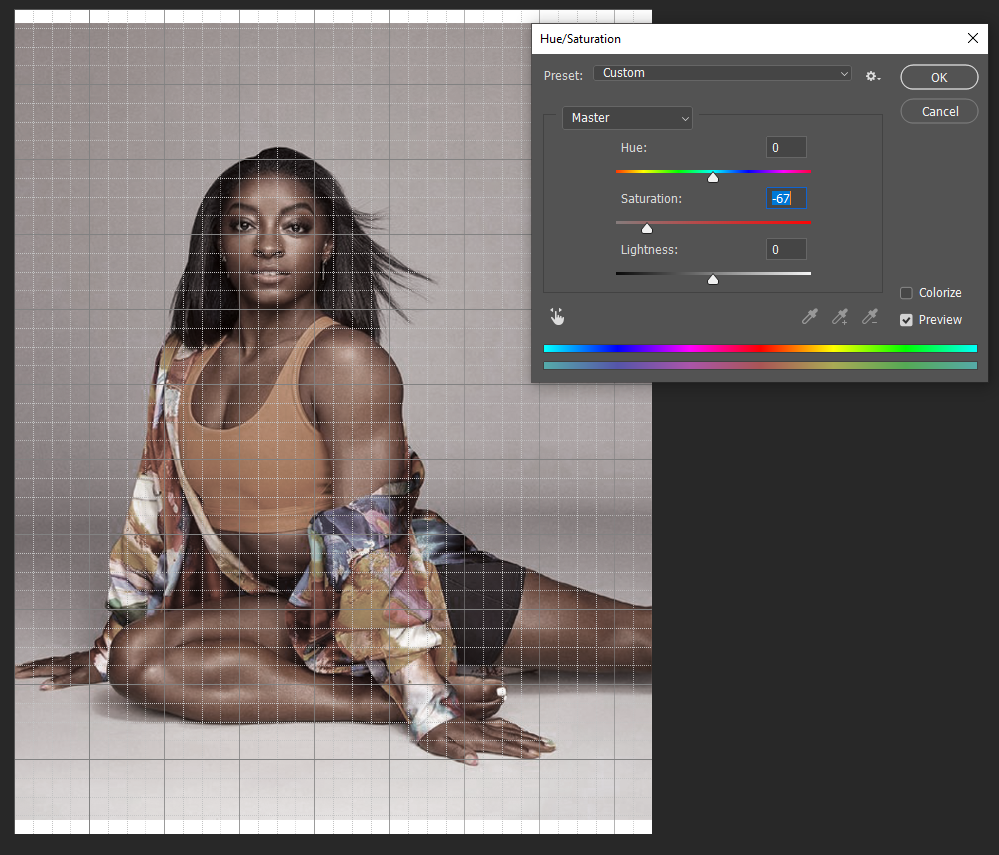
Task: Activate the on-image targeted adjustment hand tool
Action: tap(557, 317)
